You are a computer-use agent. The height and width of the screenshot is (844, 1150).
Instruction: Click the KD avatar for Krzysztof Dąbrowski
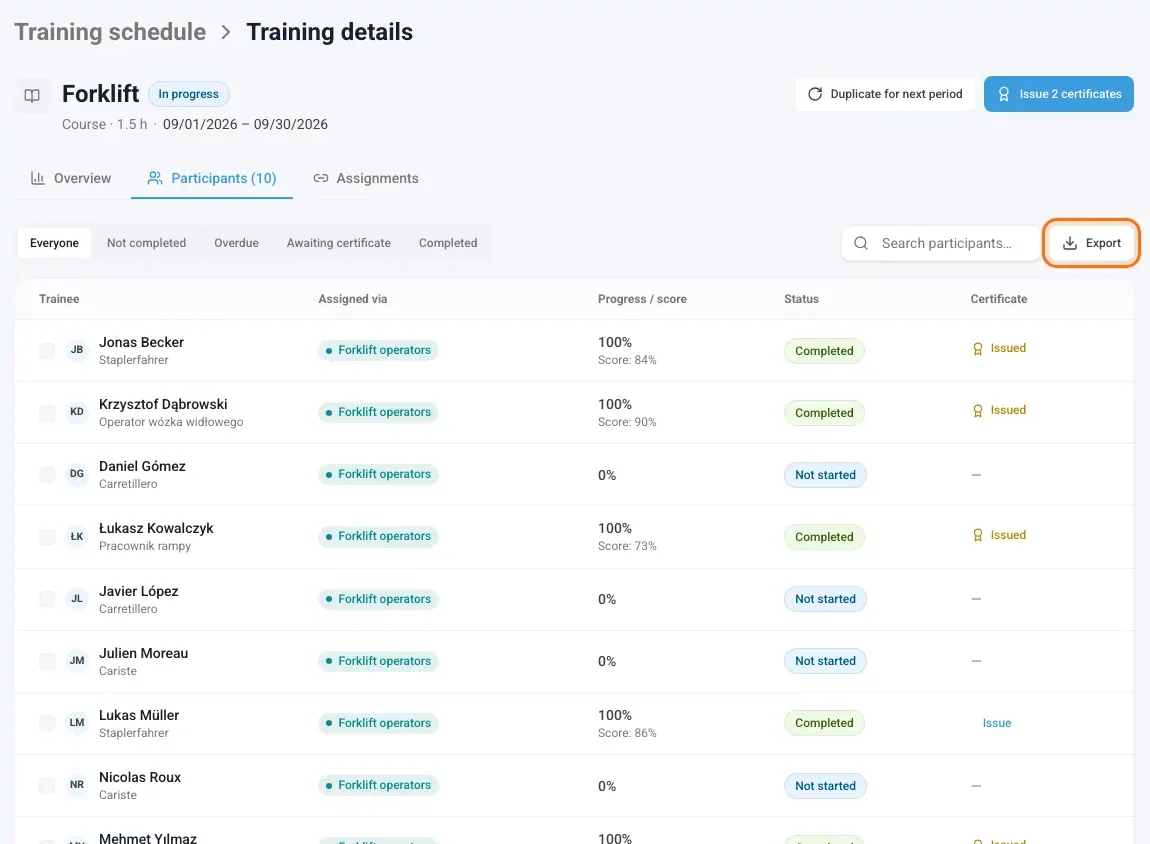pos(77,412)
